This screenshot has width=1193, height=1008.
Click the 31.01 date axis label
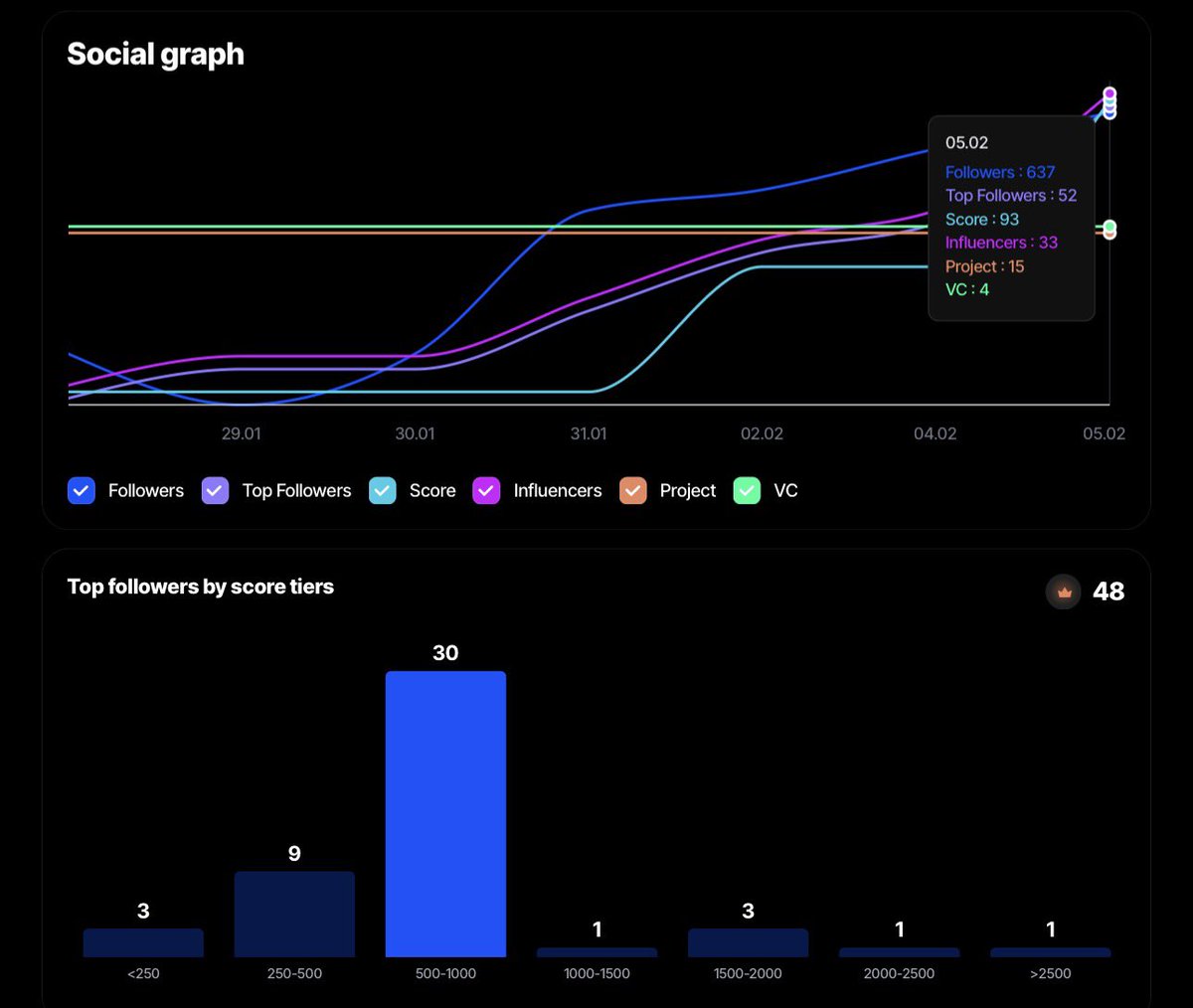click(589, 433)
